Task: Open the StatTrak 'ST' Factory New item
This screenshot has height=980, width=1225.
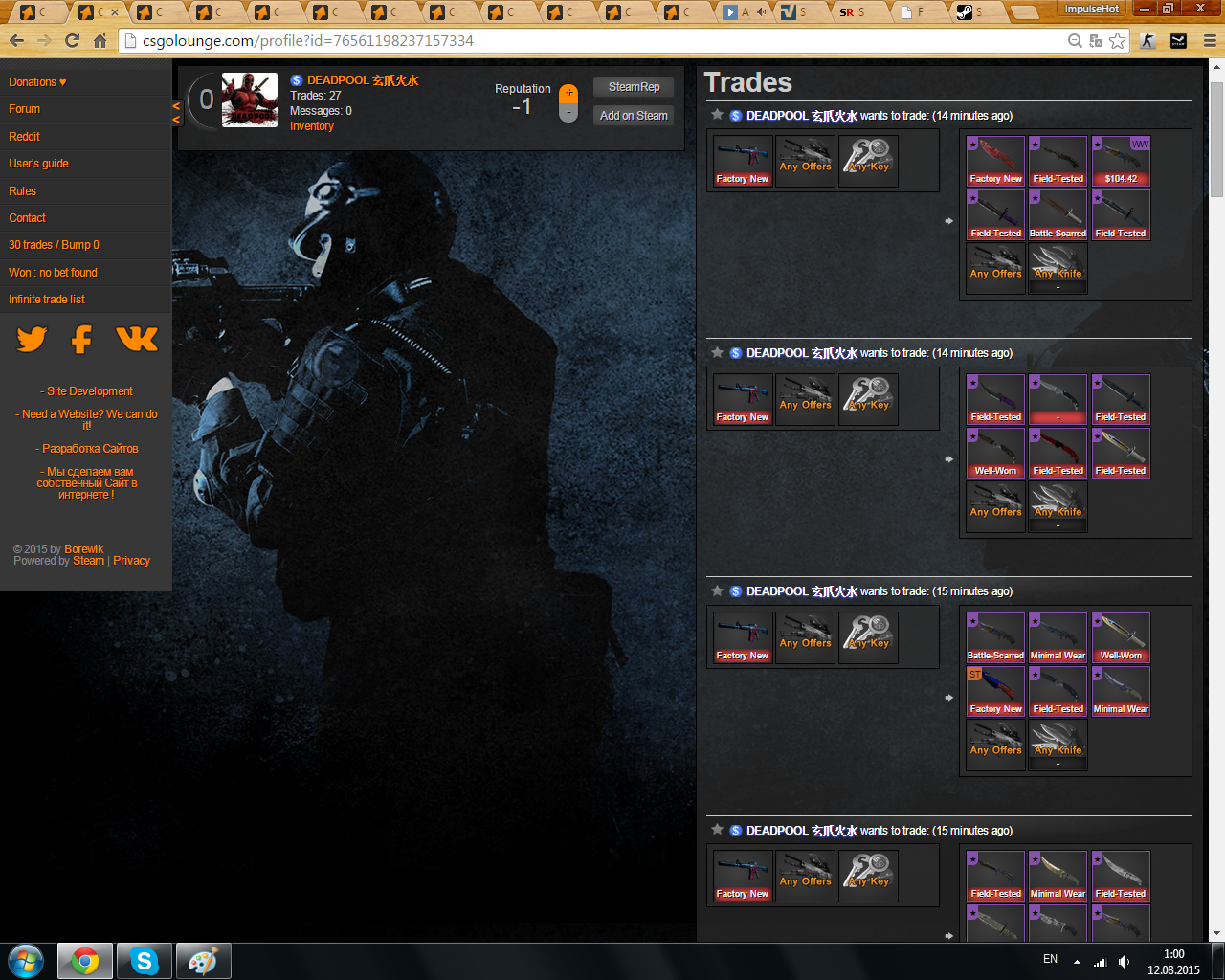Action: (996, 691)
